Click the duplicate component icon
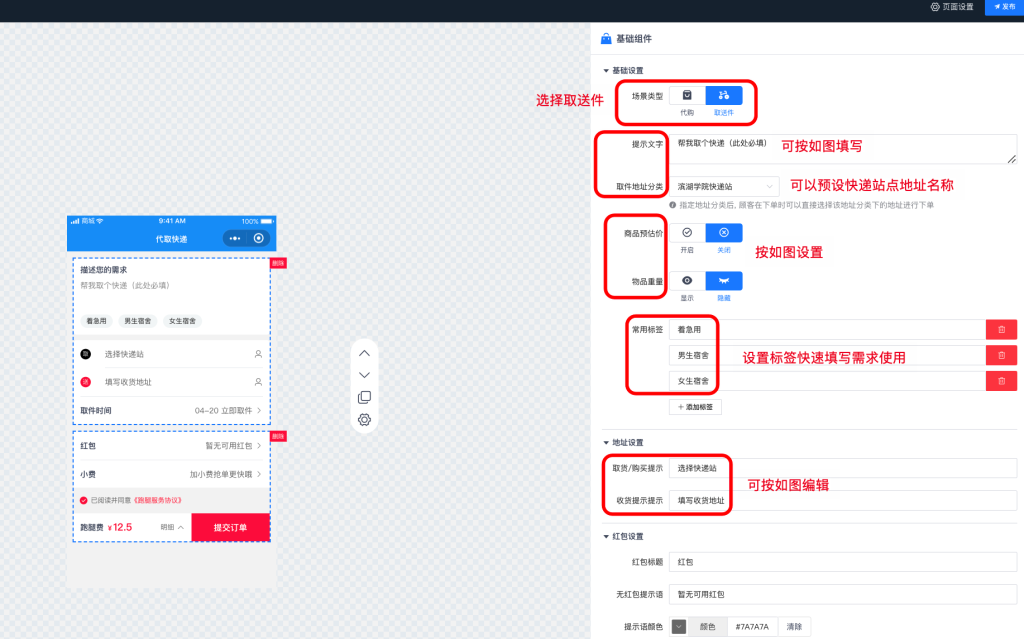The width and height of the screenshot is (1024, 639). click(x=364, y=397)
